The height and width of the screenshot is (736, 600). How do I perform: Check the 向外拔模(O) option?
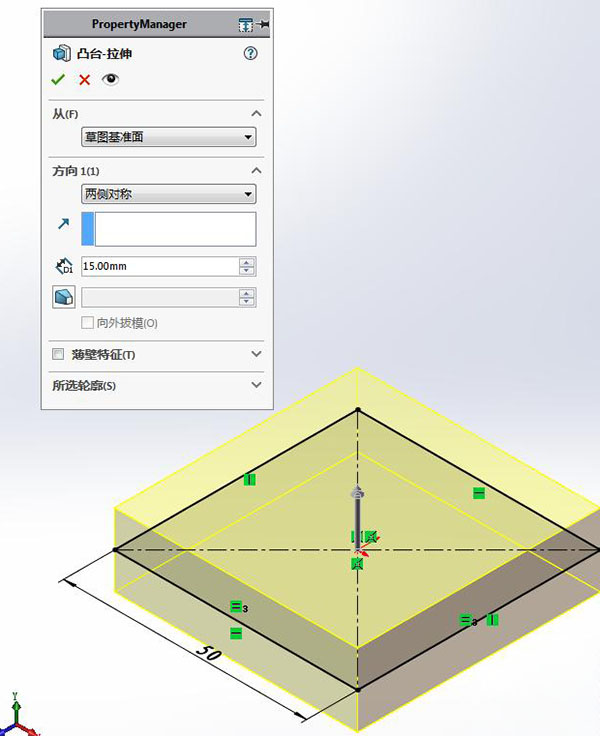(87, 322)
